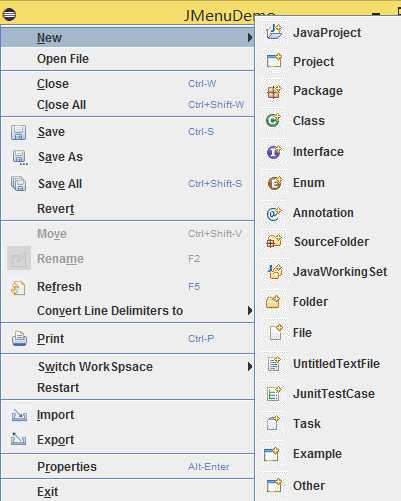Click the JavaProject icon in New submenu
401x501 pixels.
274,32
